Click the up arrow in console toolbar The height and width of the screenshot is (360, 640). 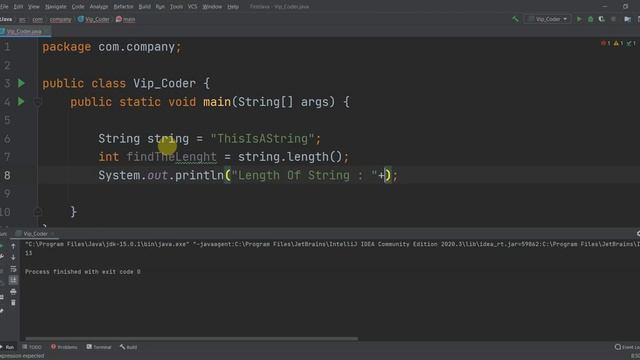[13, 246]
